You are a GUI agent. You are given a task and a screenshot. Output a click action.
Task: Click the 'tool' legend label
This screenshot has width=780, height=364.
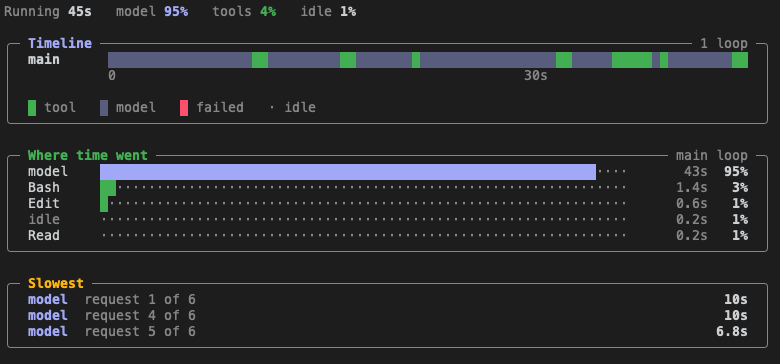click(60, 108)
